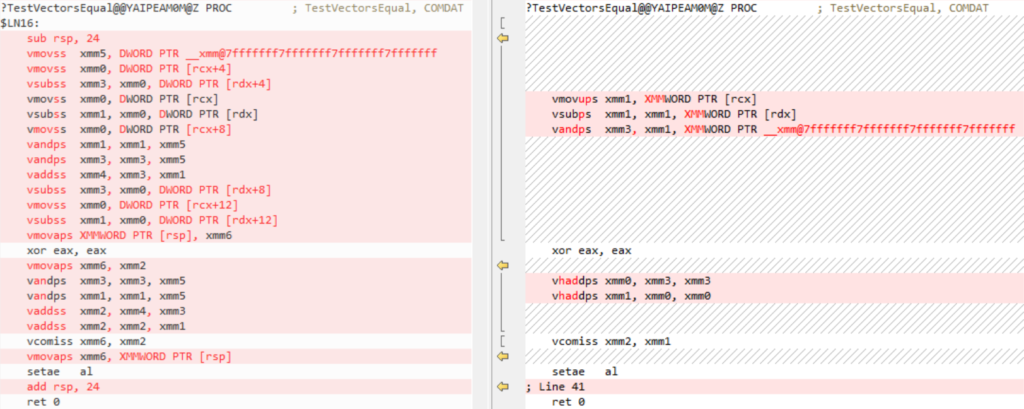Click the gutter bracket beside the right PROC header
Image resolution: width=1024 pixels, height=409 pixels.
(501, 21)
